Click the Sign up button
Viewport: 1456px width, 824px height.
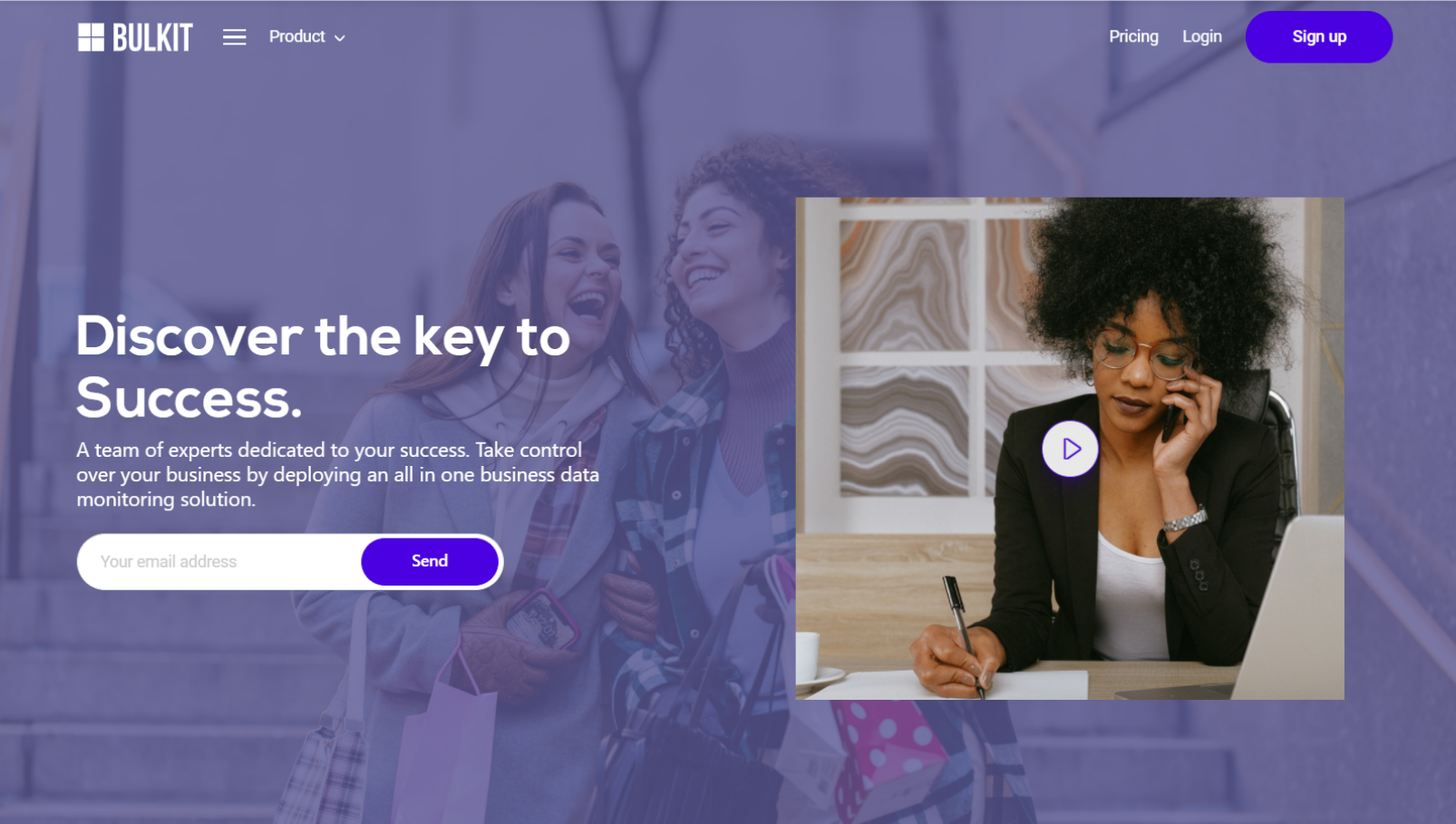(1319, 37)
